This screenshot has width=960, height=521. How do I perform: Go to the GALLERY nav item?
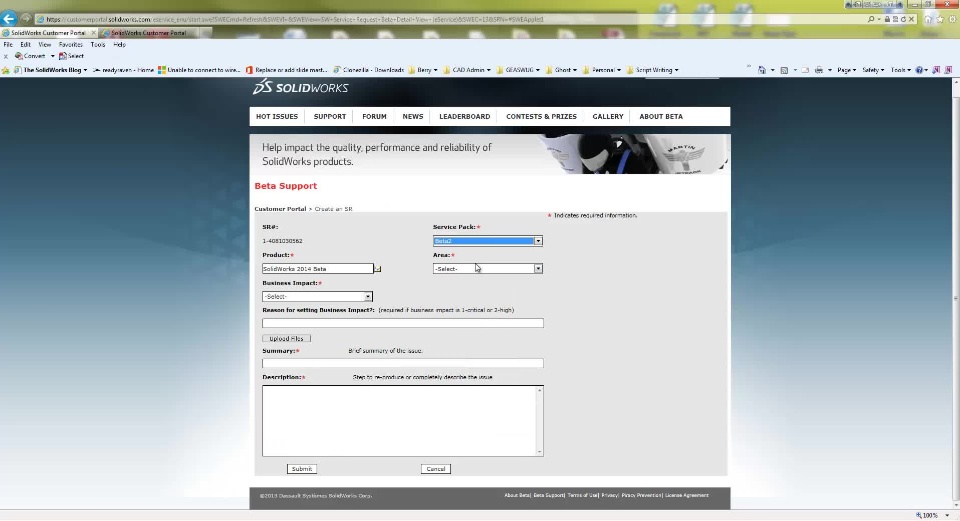[x=608, y=116]
